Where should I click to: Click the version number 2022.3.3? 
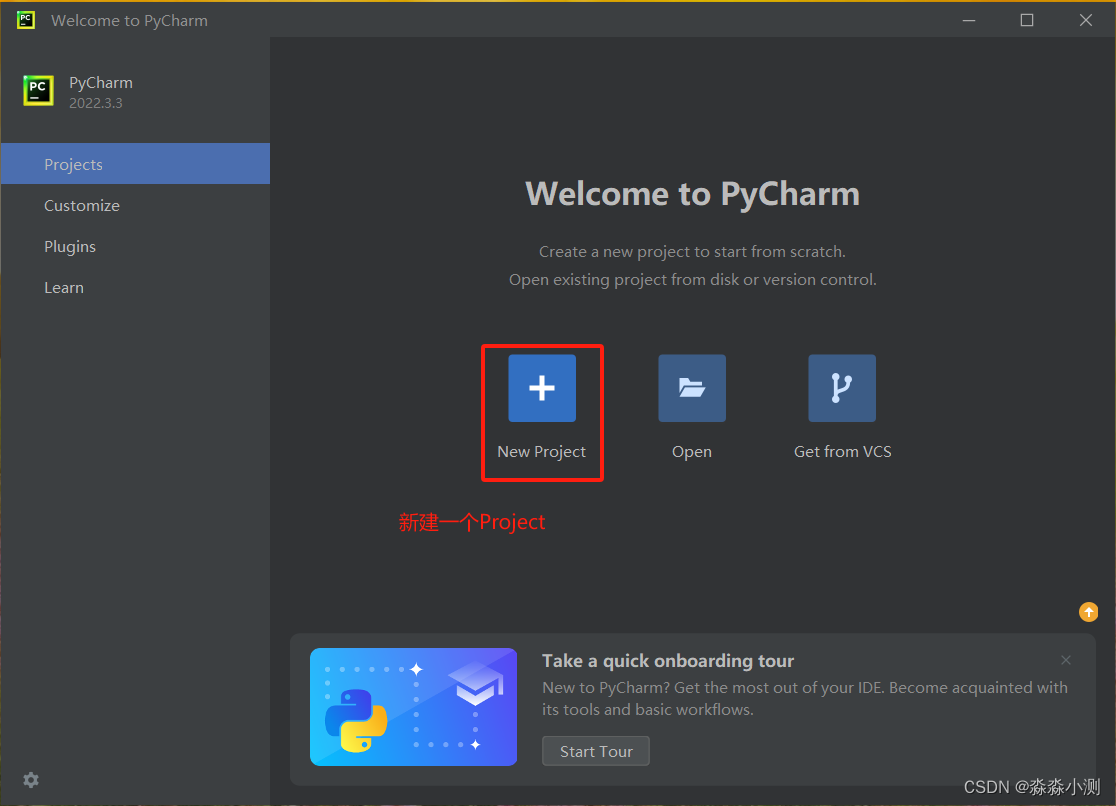point(96,102)
